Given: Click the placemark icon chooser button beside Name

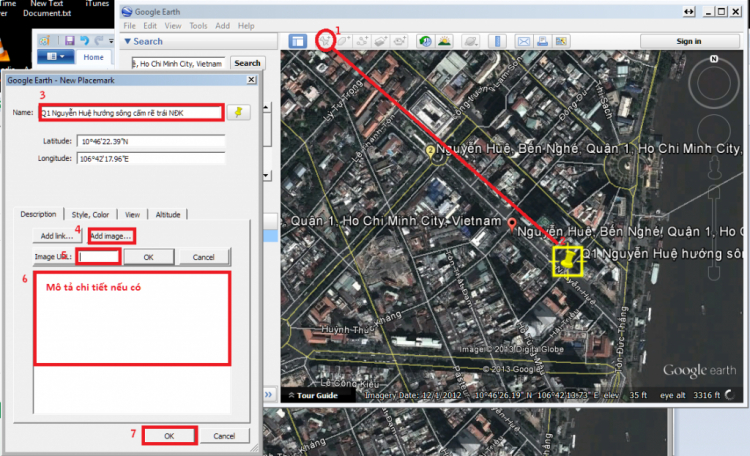Looking at the screenshot, I should click(x=238, y=112).
